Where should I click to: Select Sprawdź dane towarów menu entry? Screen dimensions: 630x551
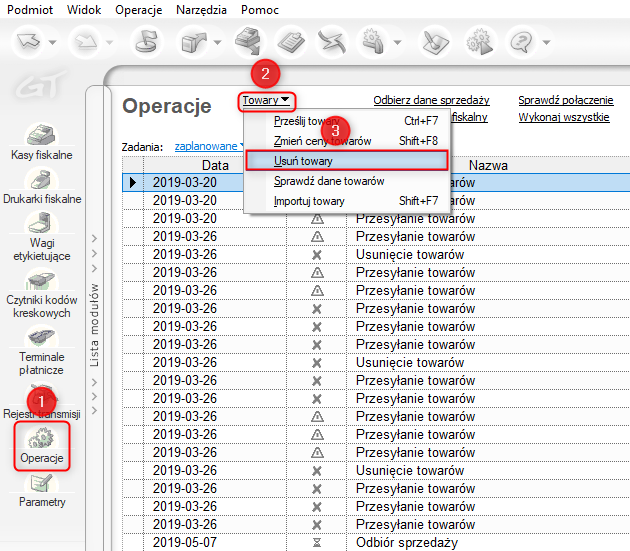(329, 181)
